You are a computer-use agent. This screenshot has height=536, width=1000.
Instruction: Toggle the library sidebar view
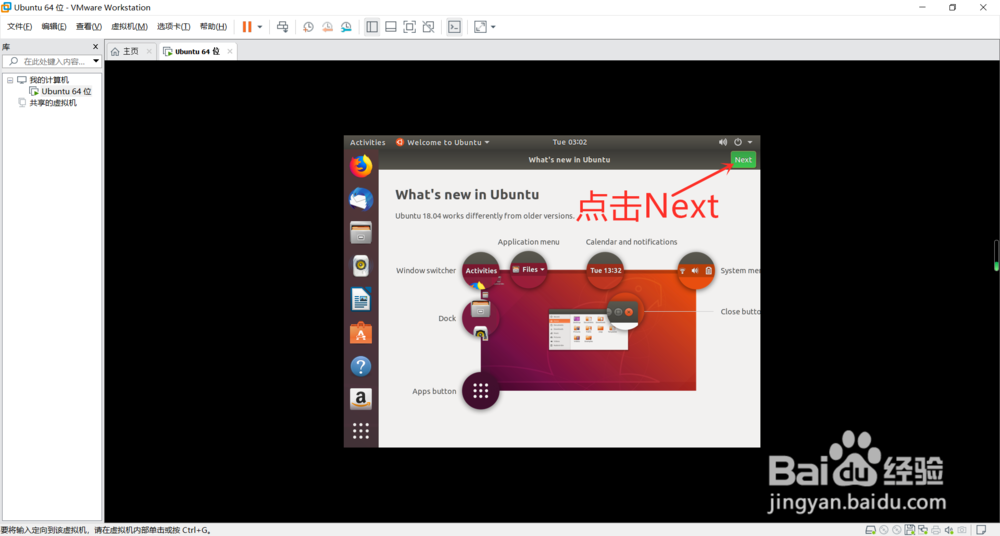tap(372, 27)
